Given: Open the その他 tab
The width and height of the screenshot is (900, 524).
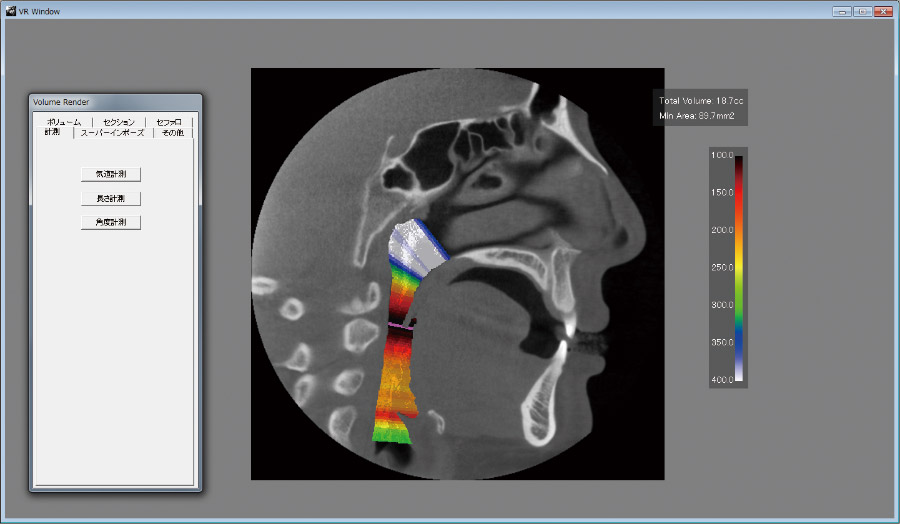Looking at the screenshot, I should pos(173,133).
